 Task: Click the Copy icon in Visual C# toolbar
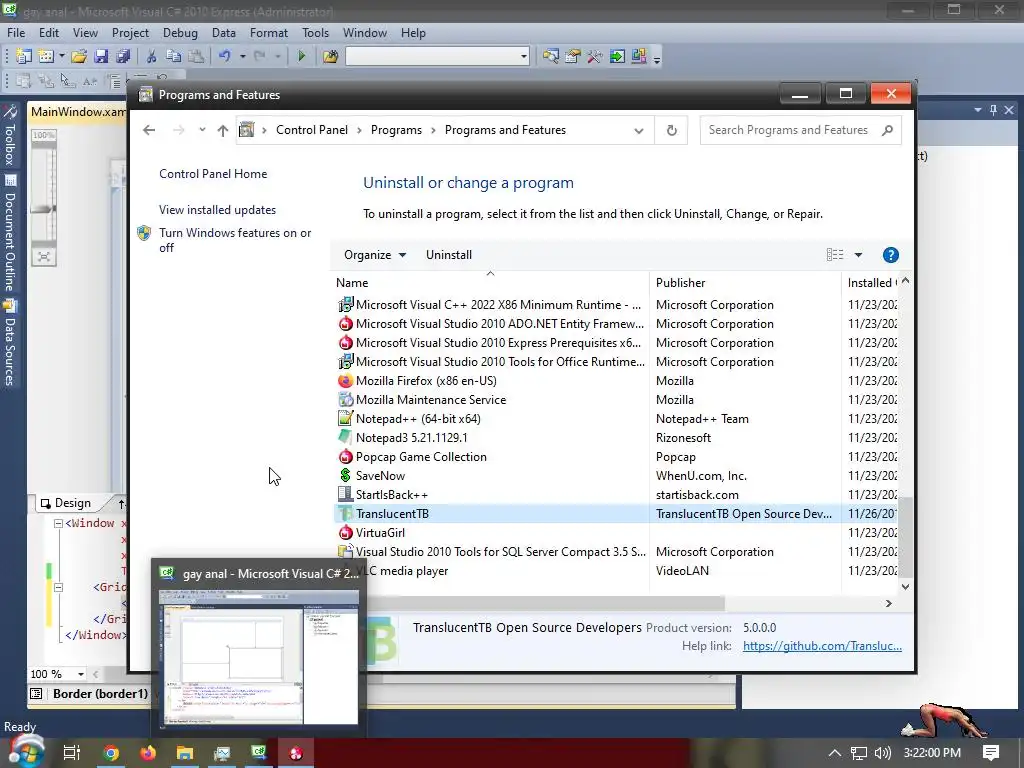(x=174, y=57)
